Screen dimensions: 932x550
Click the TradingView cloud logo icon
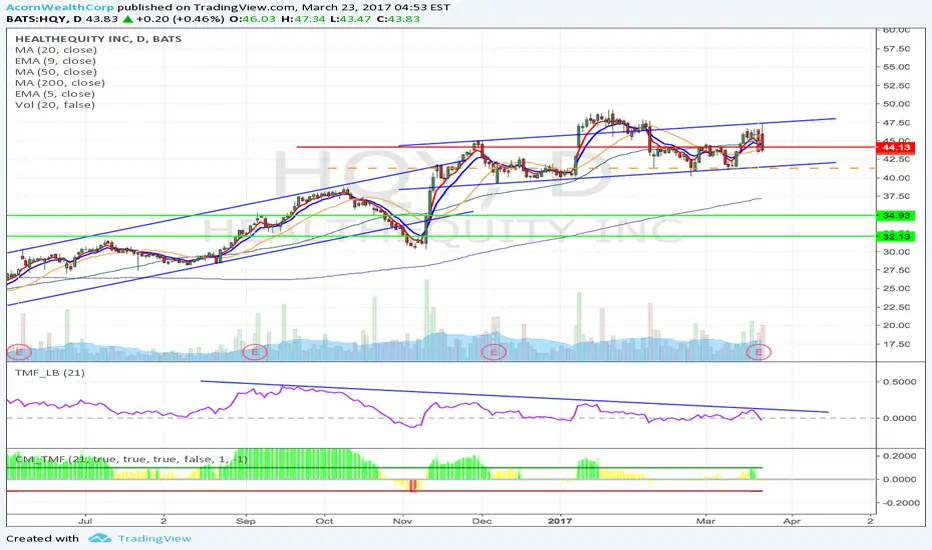[100, 539]
